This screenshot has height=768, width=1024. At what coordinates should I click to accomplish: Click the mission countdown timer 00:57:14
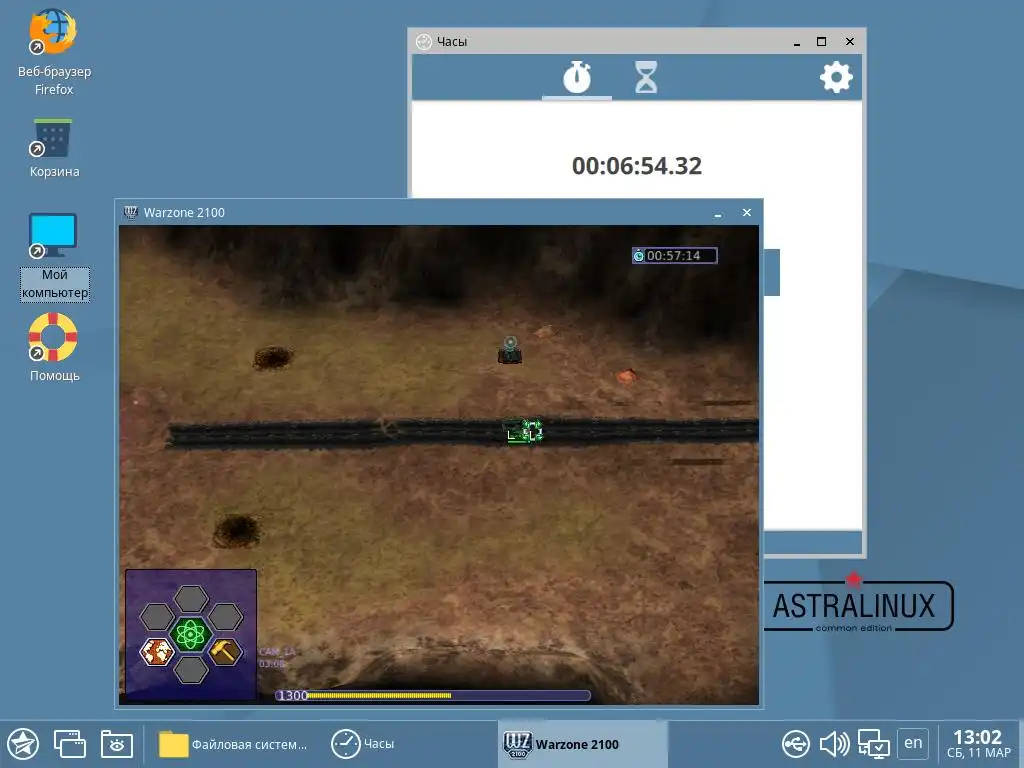click(674, 255)
